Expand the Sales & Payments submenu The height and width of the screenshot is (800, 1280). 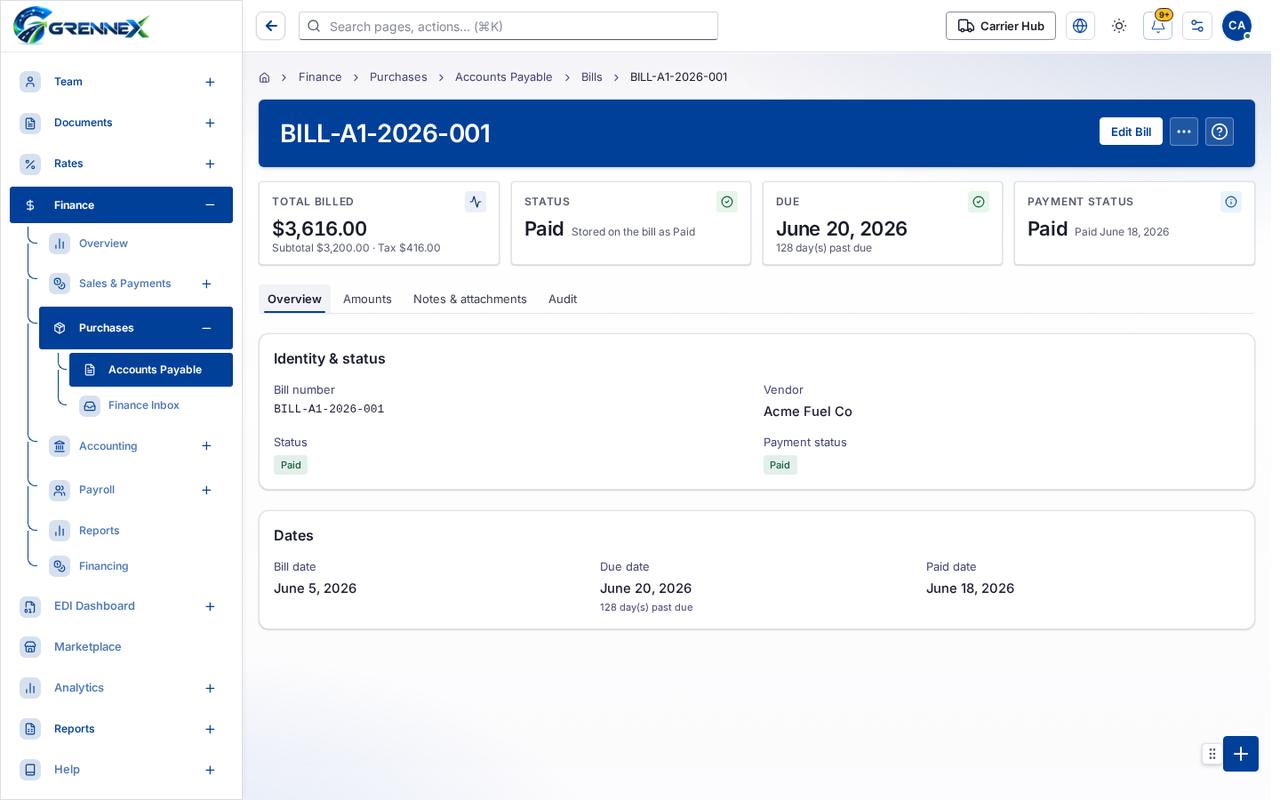[x=206, y=284]
